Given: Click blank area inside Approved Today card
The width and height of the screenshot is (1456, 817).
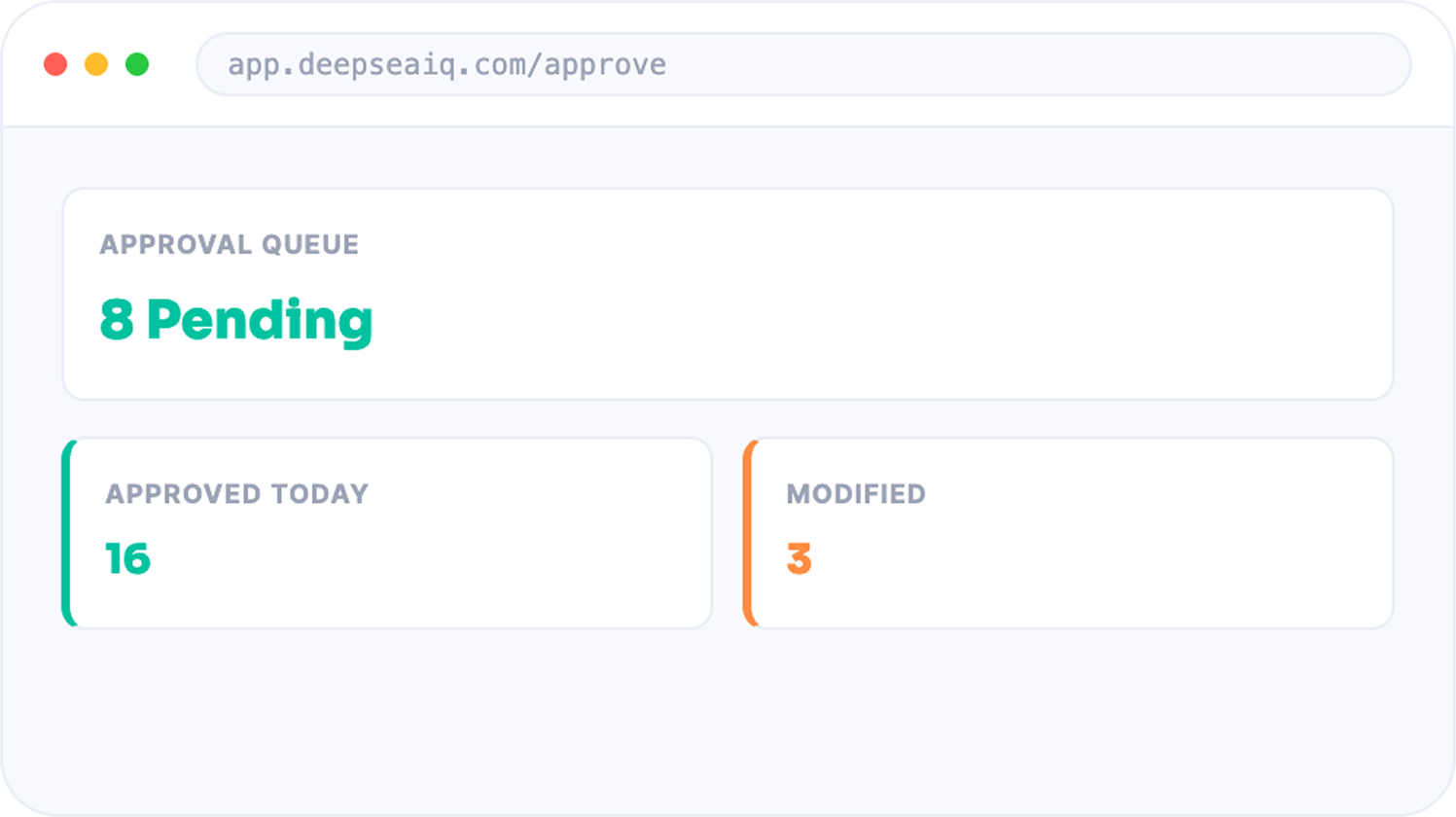Looking at the screenshot, I should [x=467, y=559].
